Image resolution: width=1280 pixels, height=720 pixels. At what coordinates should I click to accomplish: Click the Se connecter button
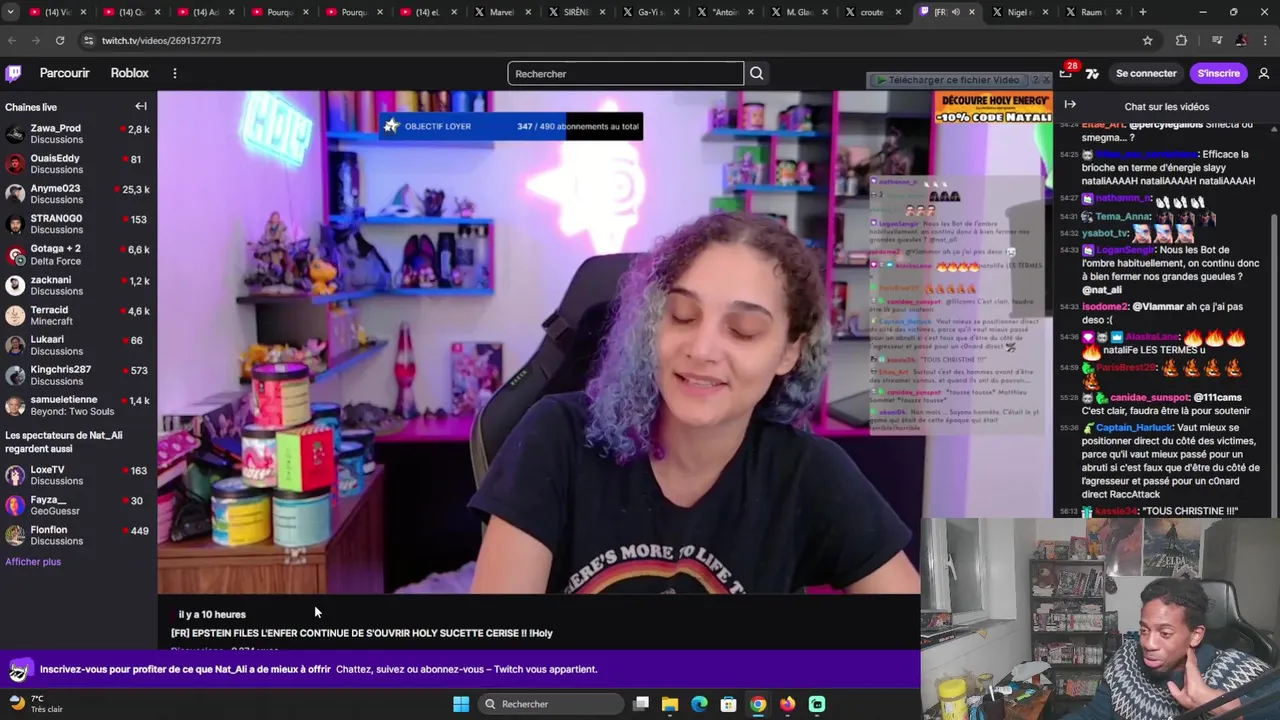coord(1146,73)
